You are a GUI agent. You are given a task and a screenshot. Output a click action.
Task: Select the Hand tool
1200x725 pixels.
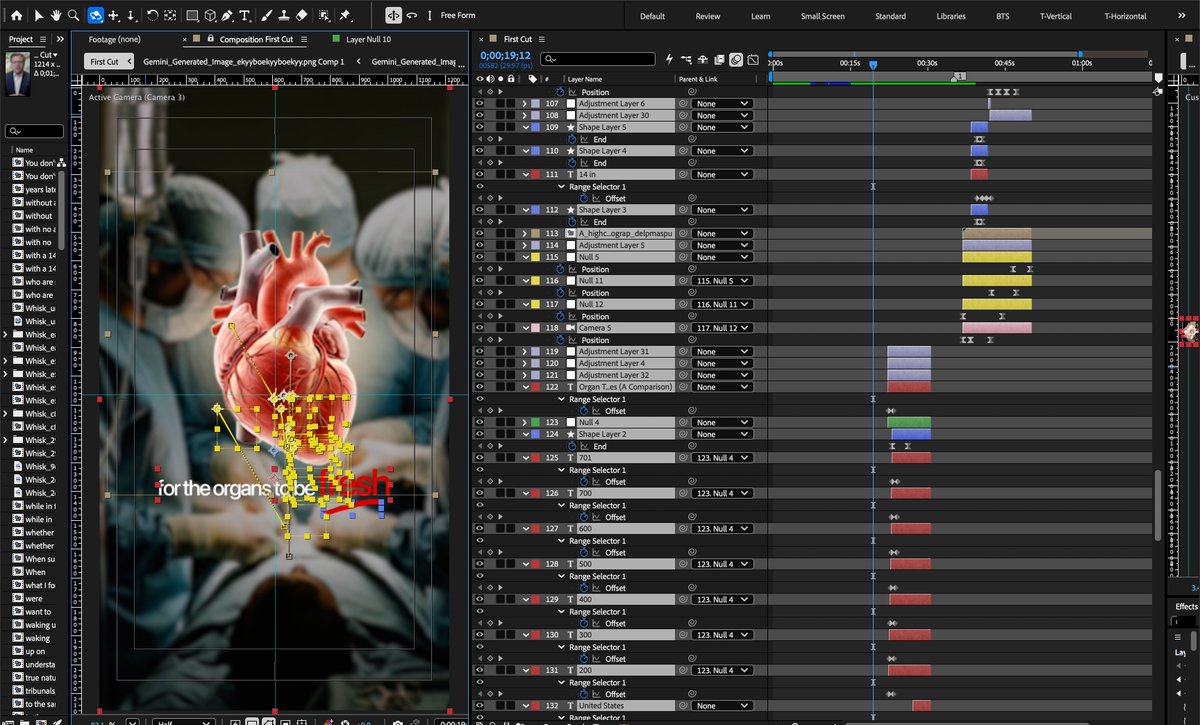click(56, 16)
